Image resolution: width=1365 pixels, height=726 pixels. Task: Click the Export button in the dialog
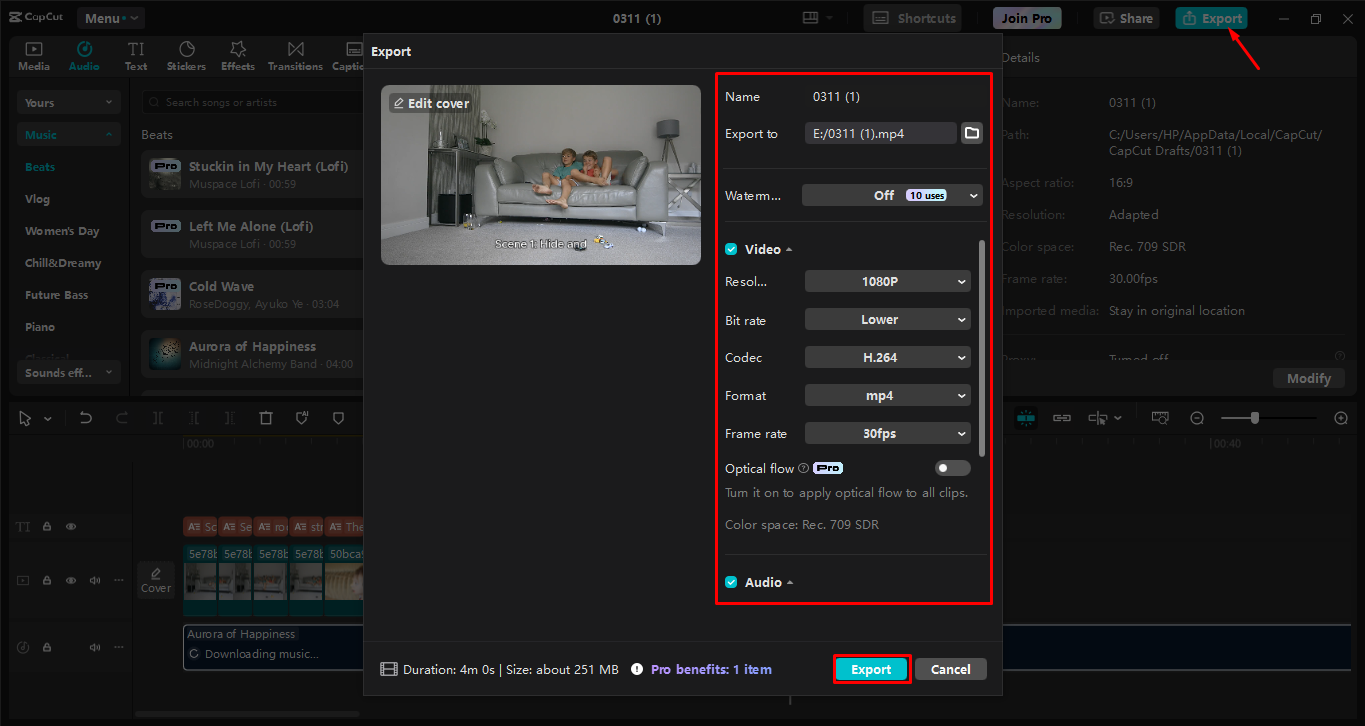[x=871, y=669]
